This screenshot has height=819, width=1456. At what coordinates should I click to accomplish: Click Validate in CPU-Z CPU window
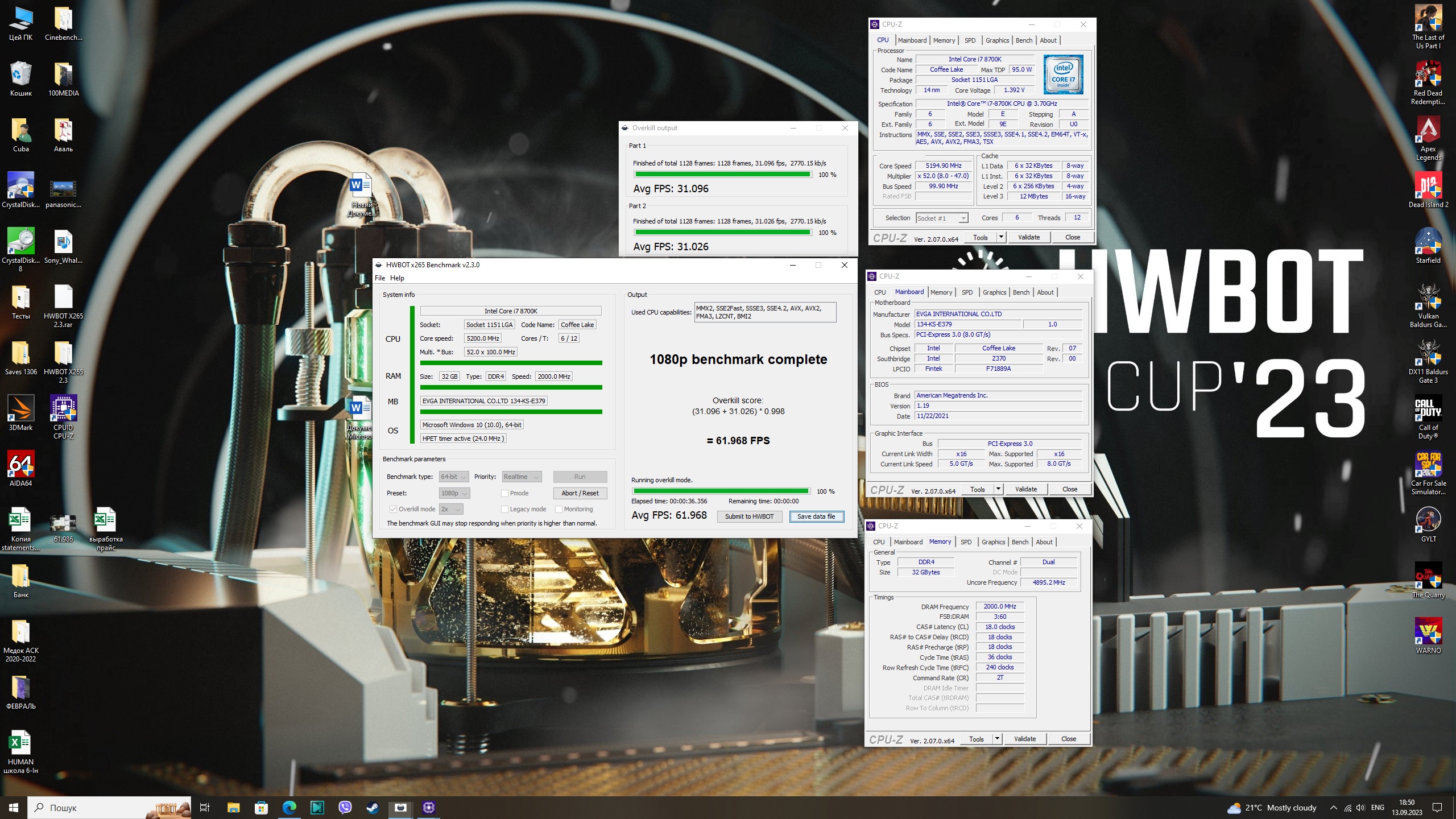click(1028, 237)
